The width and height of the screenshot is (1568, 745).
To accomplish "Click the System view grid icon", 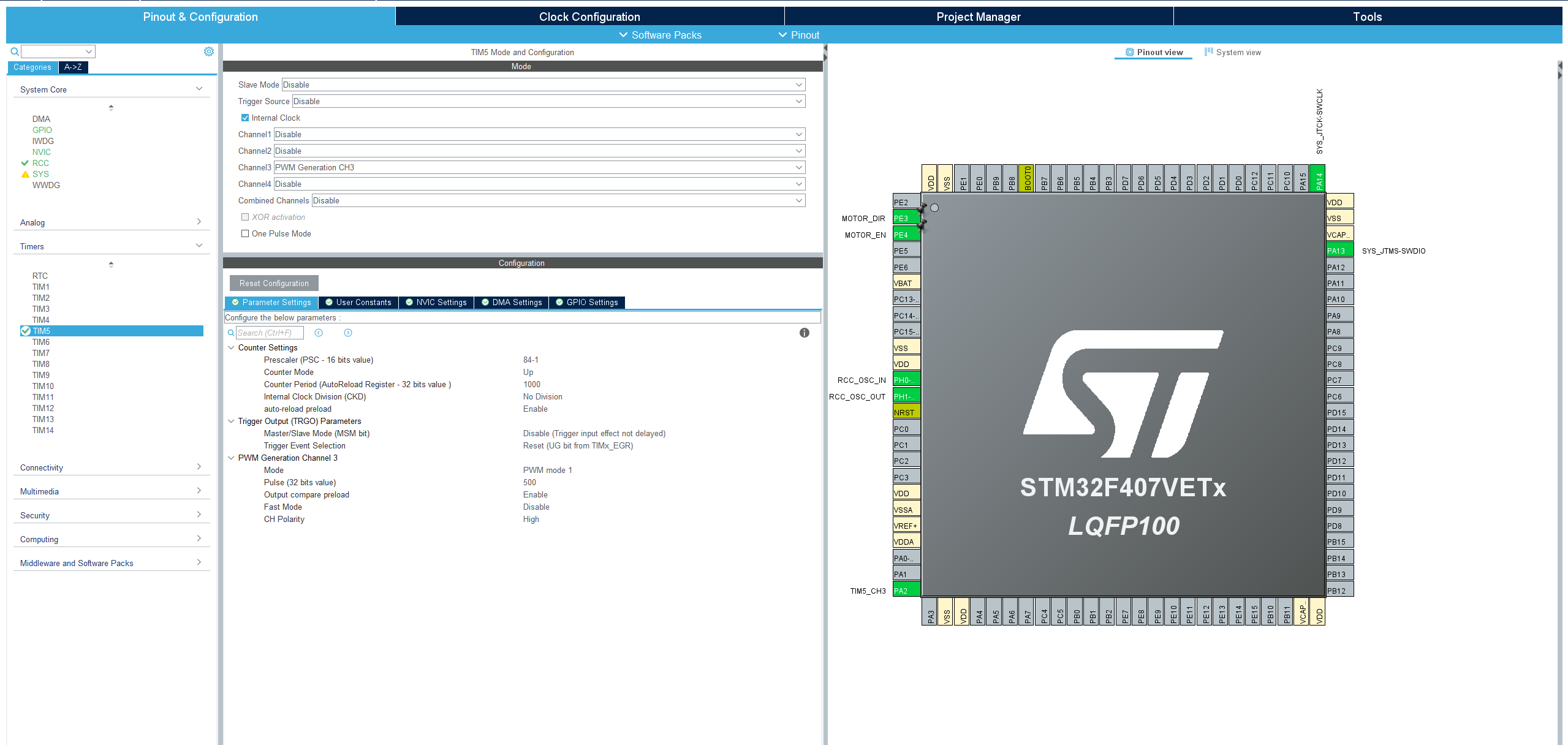I will pos(1209,52).
